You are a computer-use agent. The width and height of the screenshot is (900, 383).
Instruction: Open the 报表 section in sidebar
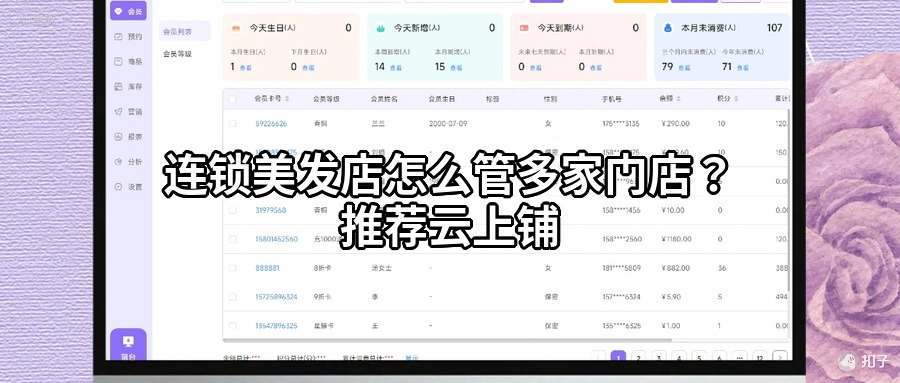pos(129,137)
